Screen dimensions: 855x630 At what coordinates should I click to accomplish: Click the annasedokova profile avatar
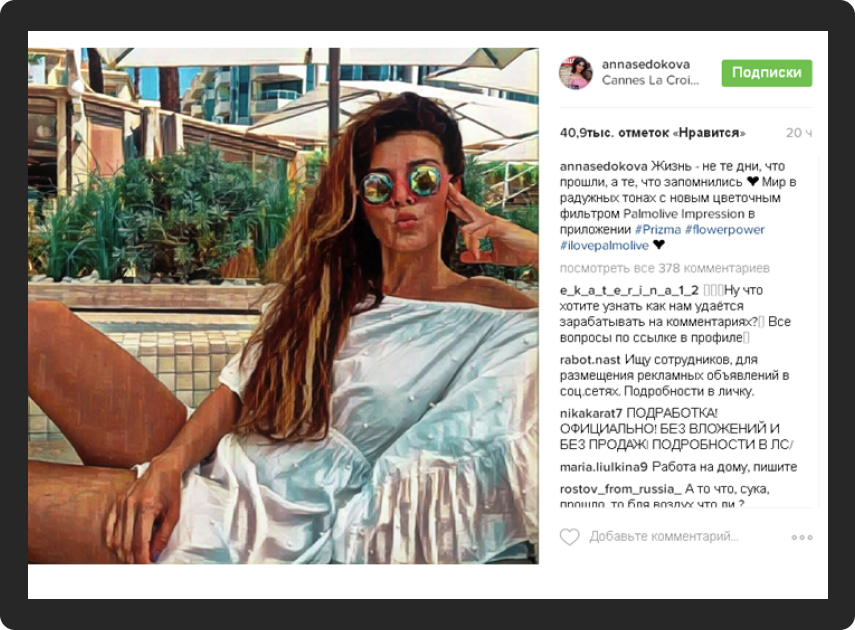tap(575, 73)
